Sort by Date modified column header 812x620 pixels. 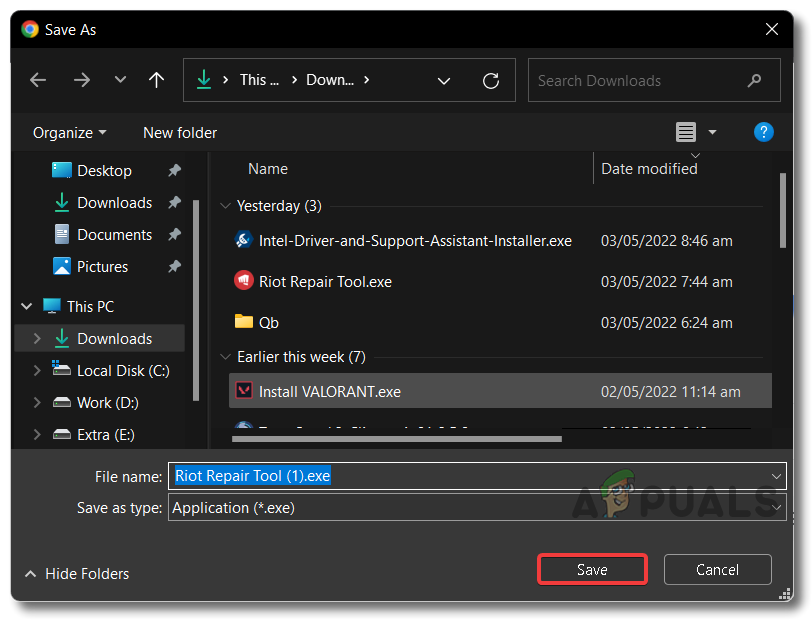tap(649, 169)
